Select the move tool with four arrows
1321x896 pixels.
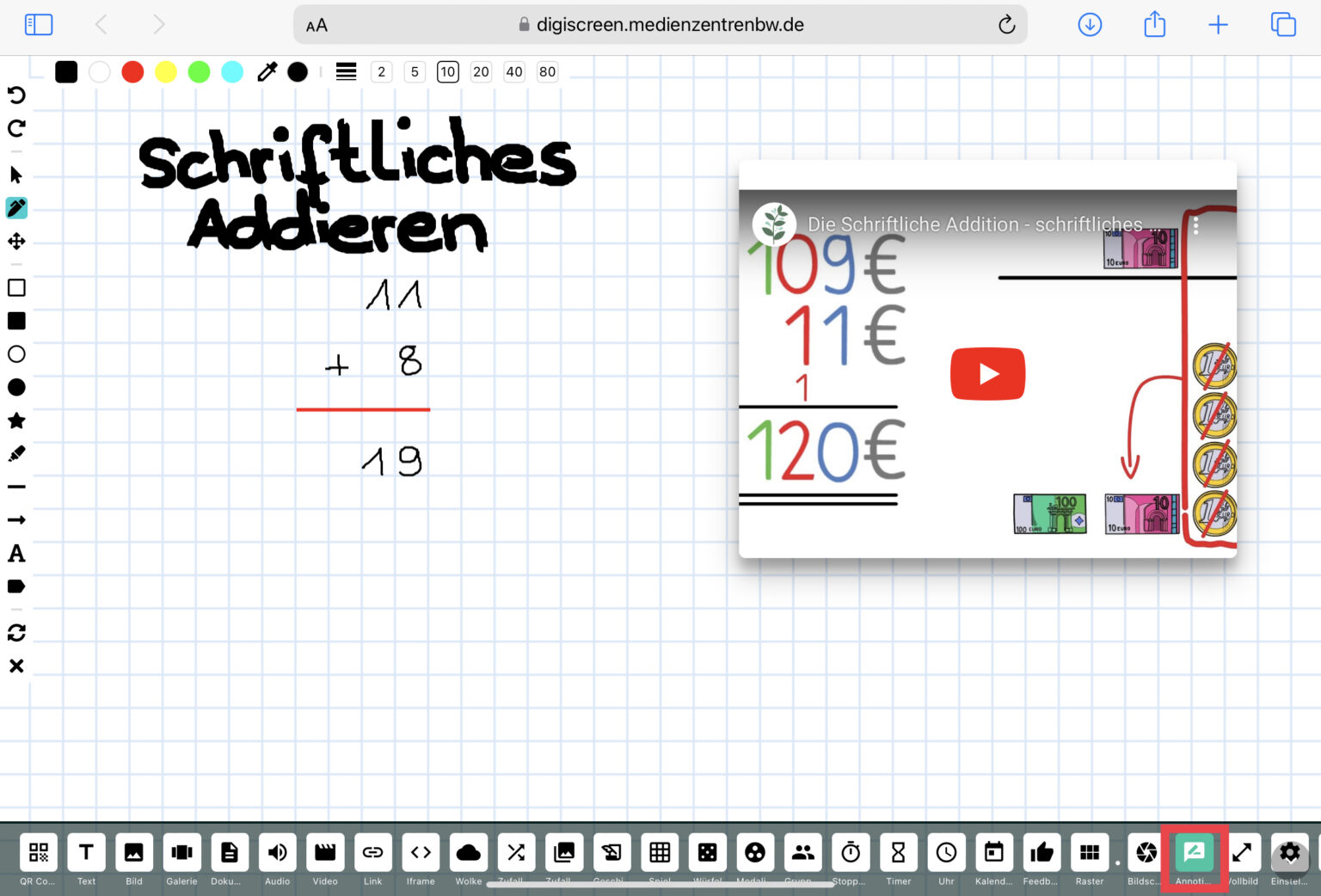[x=16, y=242]
